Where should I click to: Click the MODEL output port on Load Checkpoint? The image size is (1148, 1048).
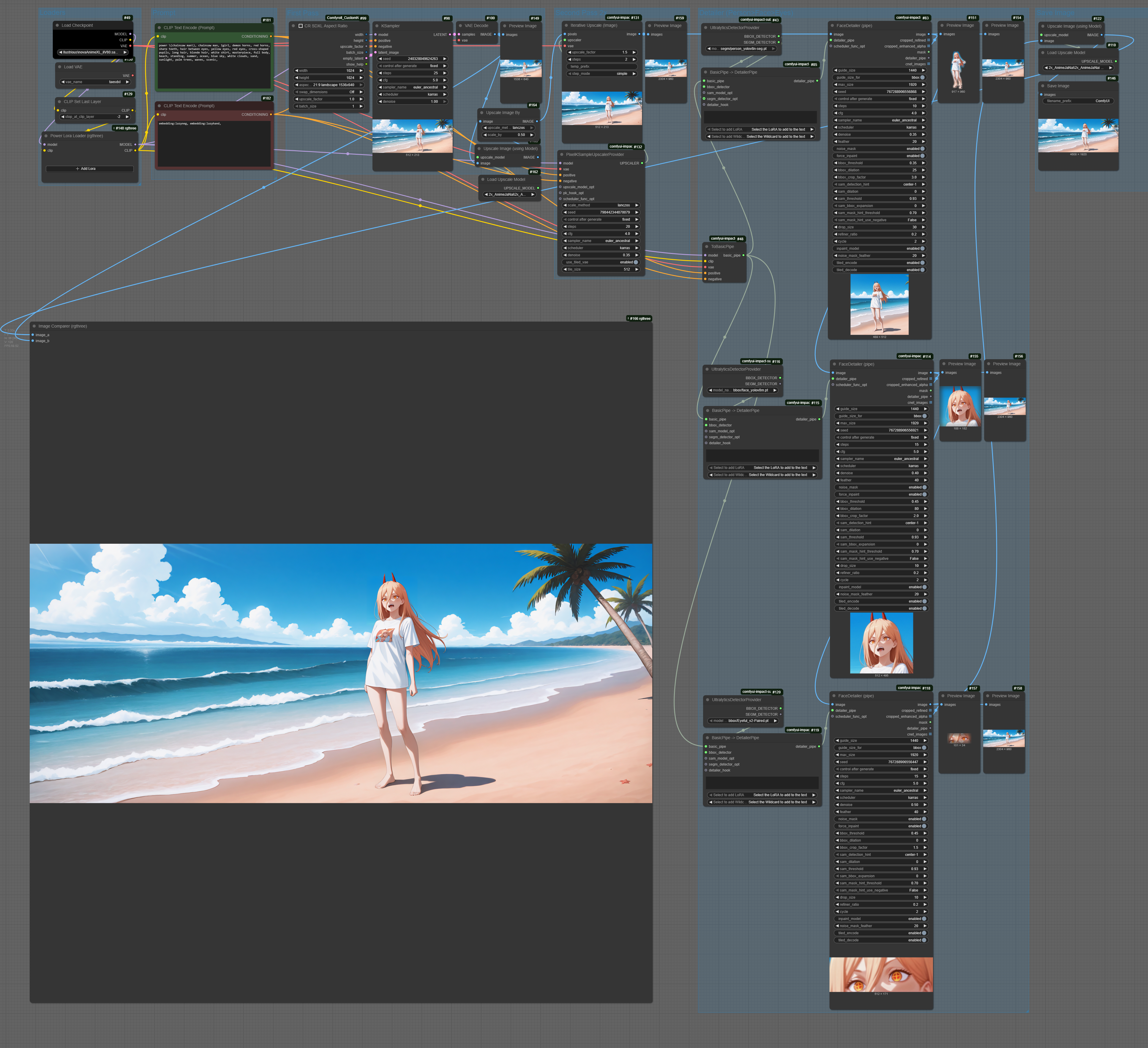[130, 34]
